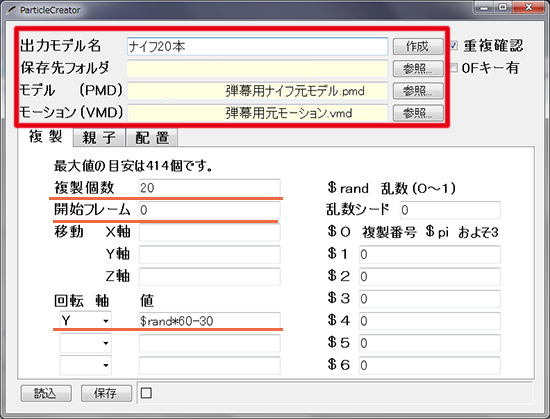The height and width of the screenshot is (419, 550).
Task: Click the 保存 (save) button
Action: point(106,393)
